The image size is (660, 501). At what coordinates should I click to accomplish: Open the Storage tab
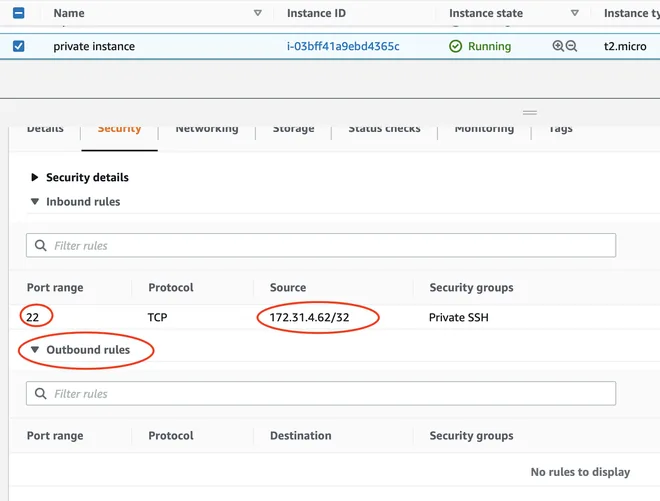coord(293,128)
